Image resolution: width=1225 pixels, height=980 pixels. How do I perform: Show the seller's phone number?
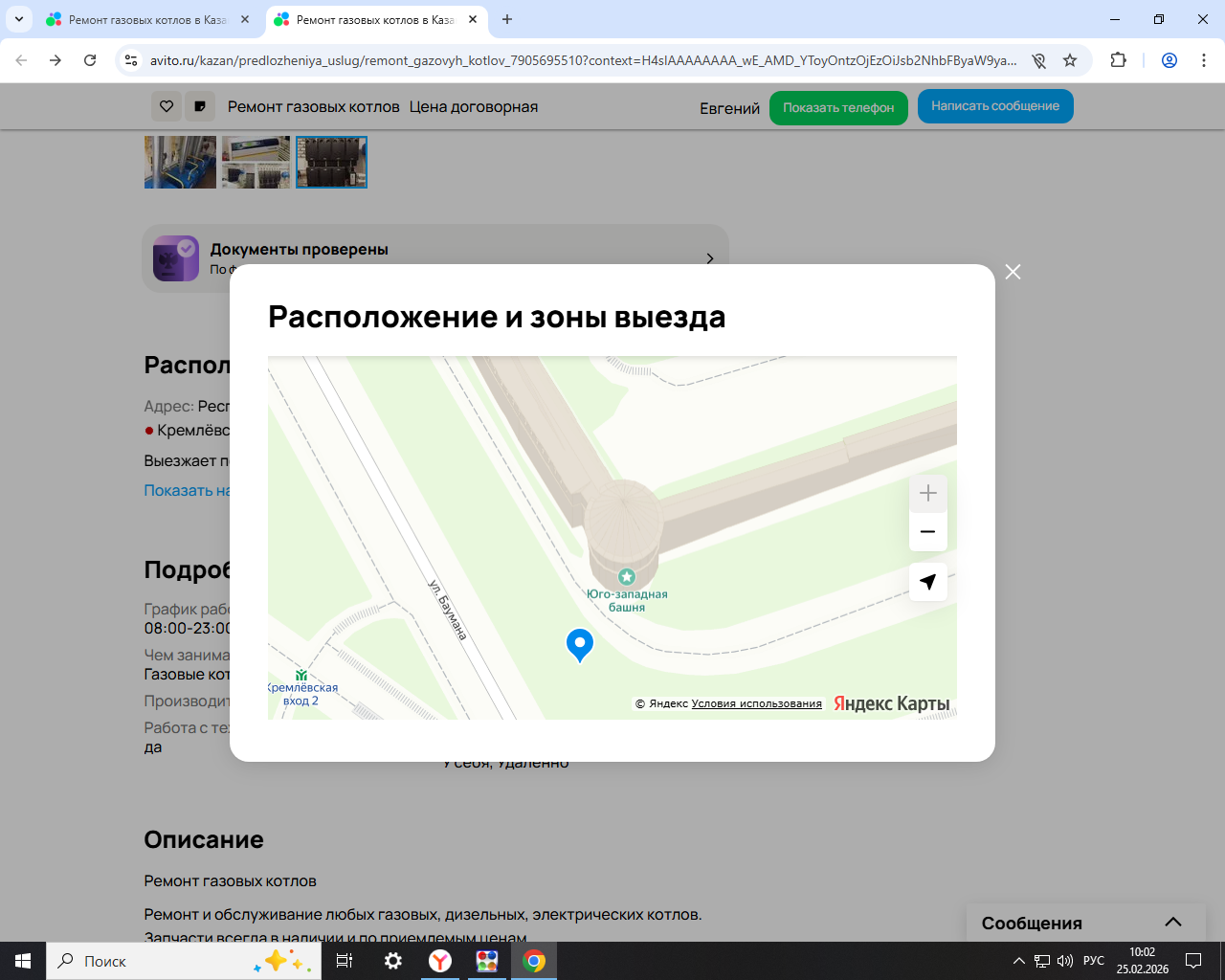click(838, 107)
